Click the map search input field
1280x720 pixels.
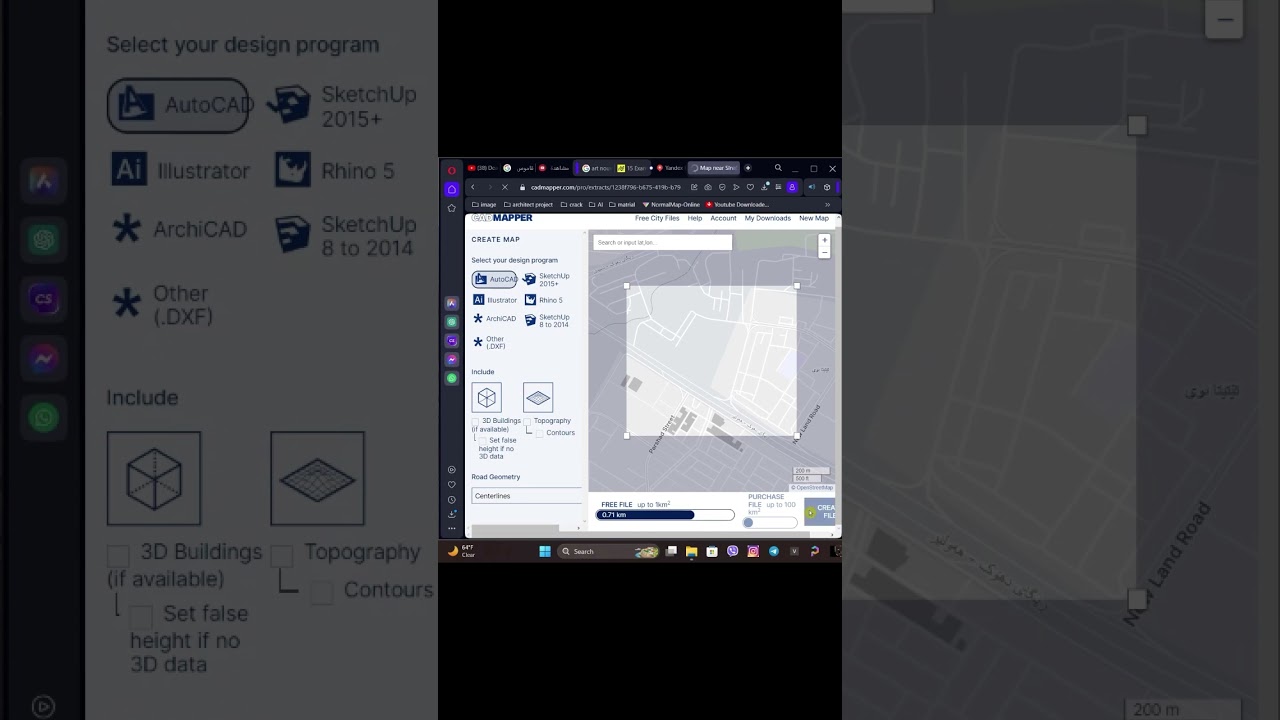[663, 242]
